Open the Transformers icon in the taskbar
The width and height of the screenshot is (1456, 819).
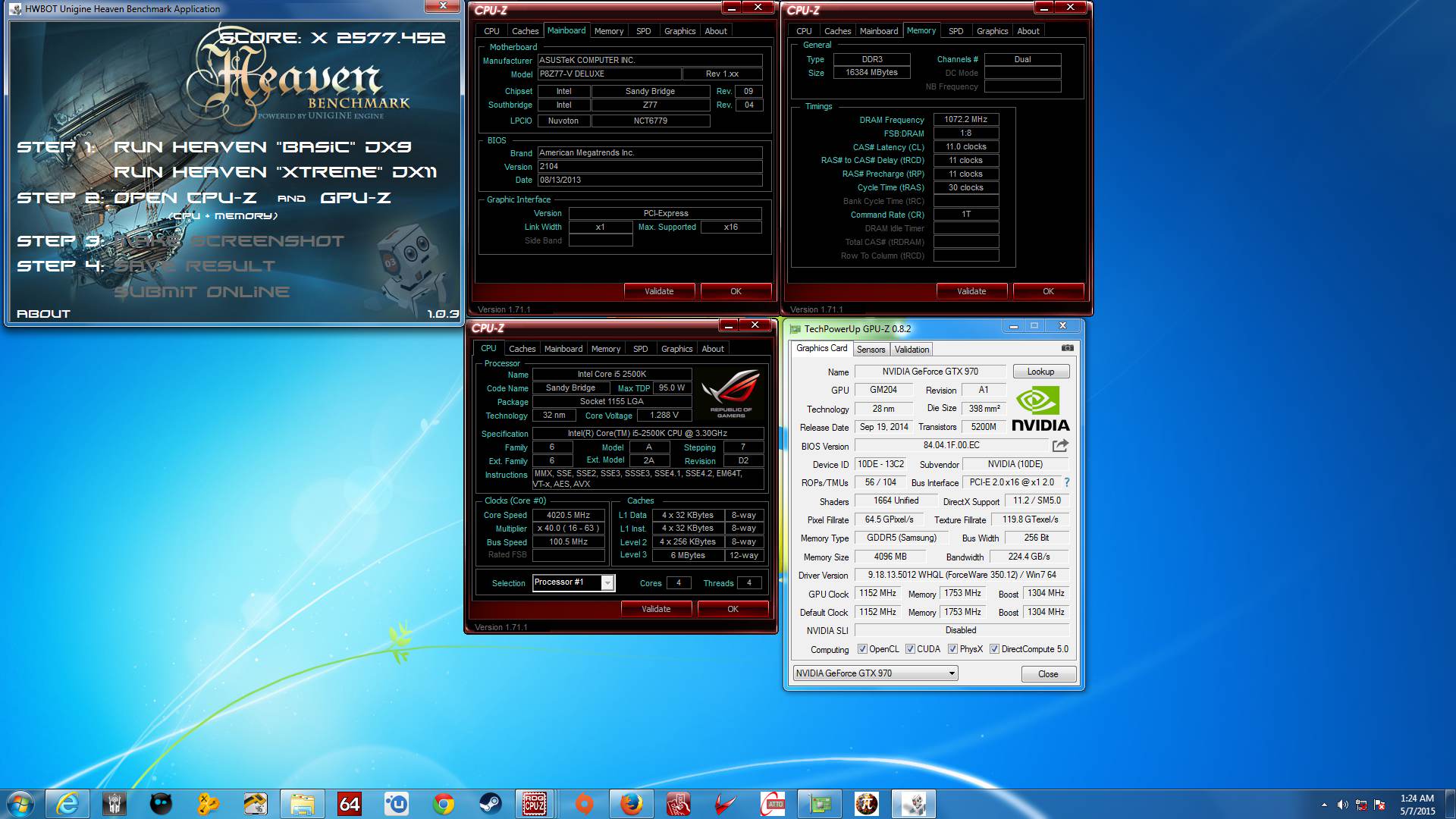point(115,803)
